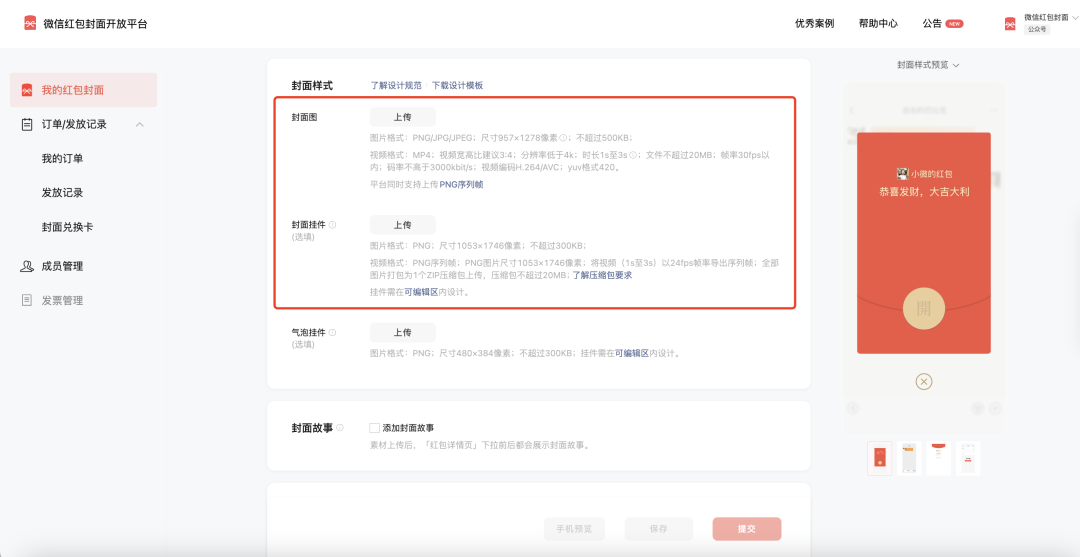This screenshot has width=1080, height=557.
Task: Select the fourth preview thumbnail
Action: tap(968, 459)
